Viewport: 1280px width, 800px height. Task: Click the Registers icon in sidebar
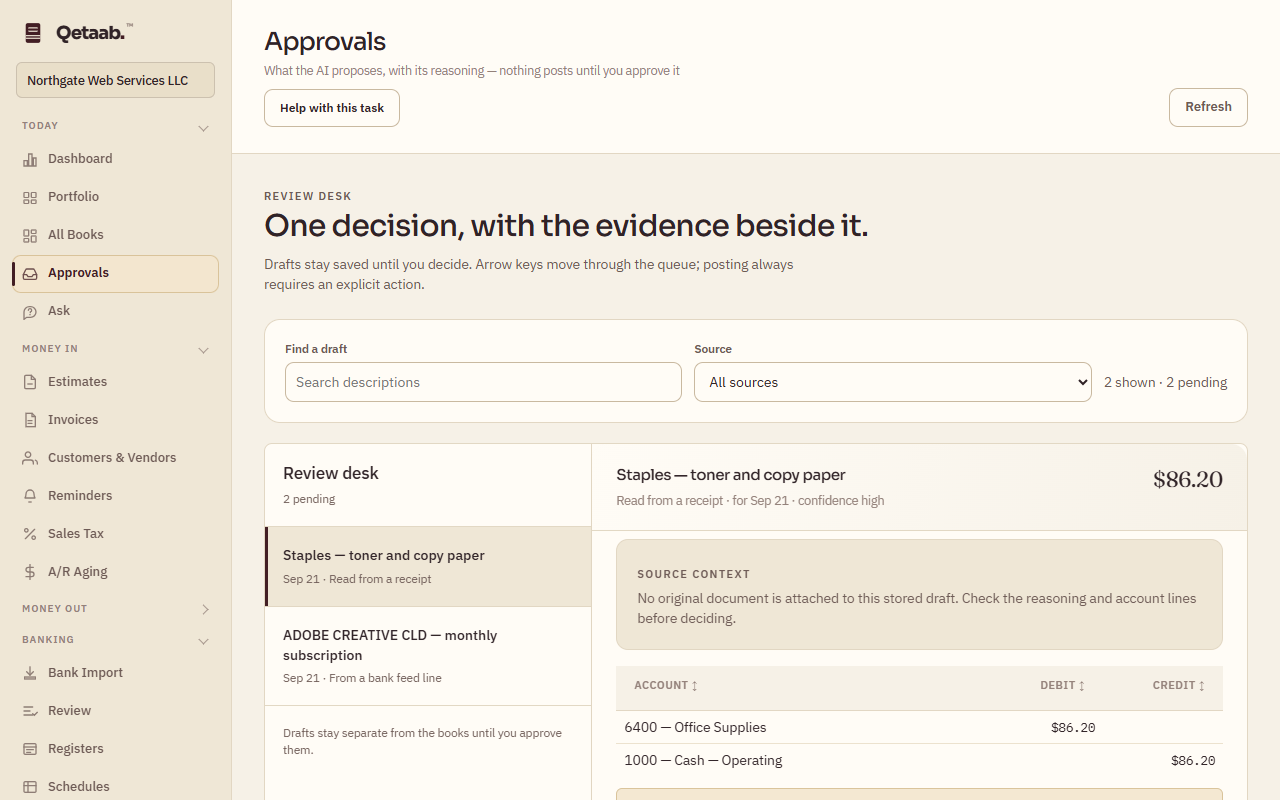[x=30, y=749]
